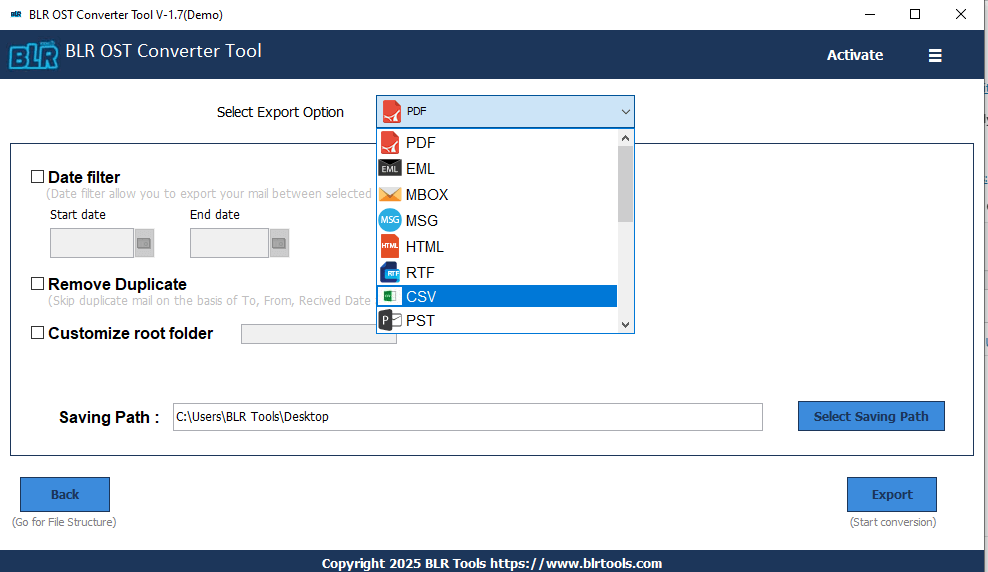
Task: Click the Back button
Action: [65, 495]
